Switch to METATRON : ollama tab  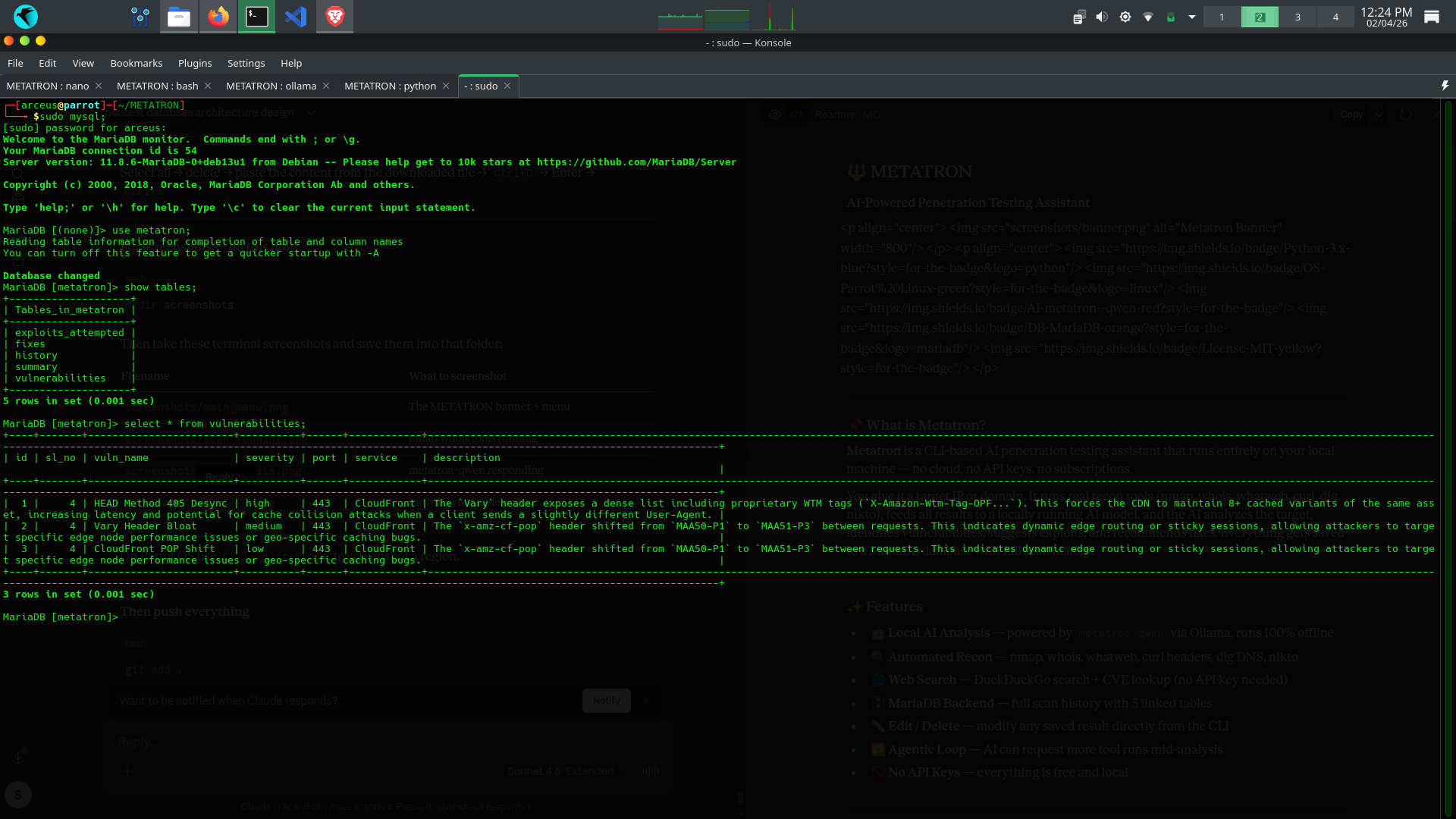(271, 86)
